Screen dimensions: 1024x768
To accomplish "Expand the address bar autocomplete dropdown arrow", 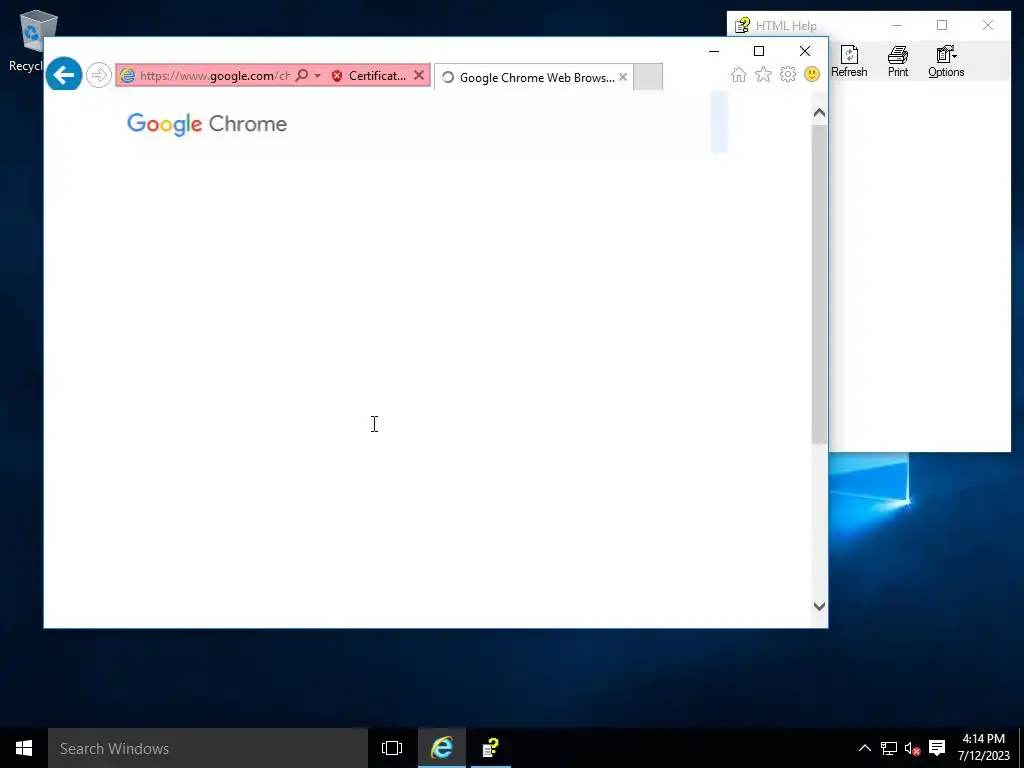I will [317, 76].
